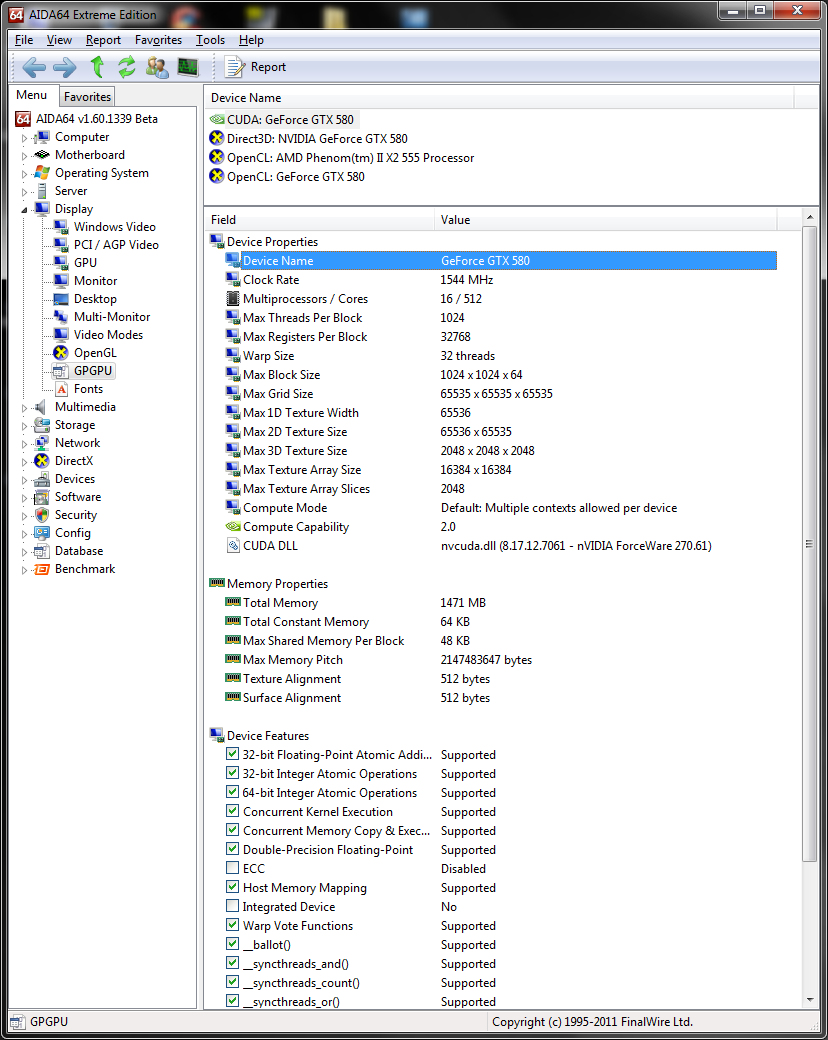The image size is (828, 1040).
Task: Open Multi-Monitor in the sidebar tree
Action: pyautogui.click(x=112, y=316)
